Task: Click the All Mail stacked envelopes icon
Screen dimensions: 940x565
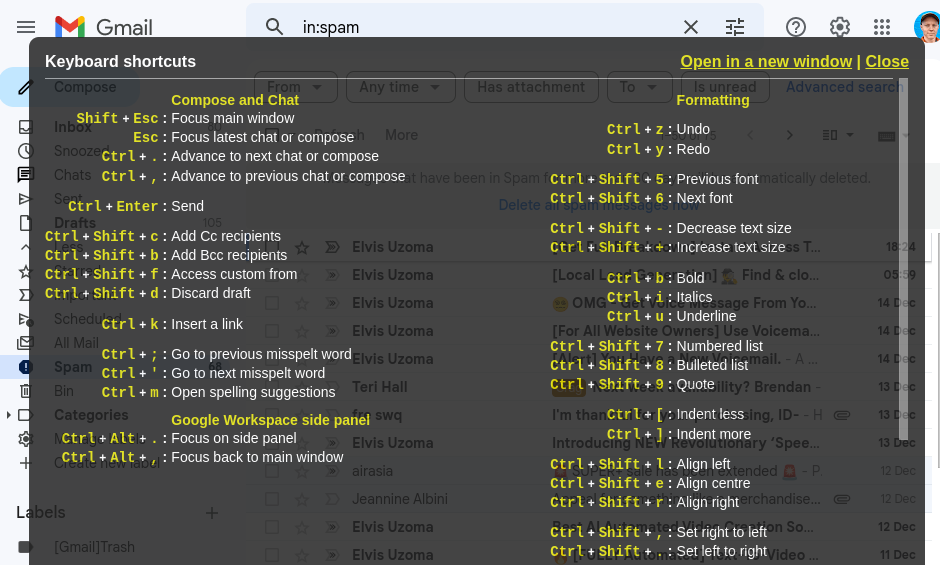Action: [25, 343]
